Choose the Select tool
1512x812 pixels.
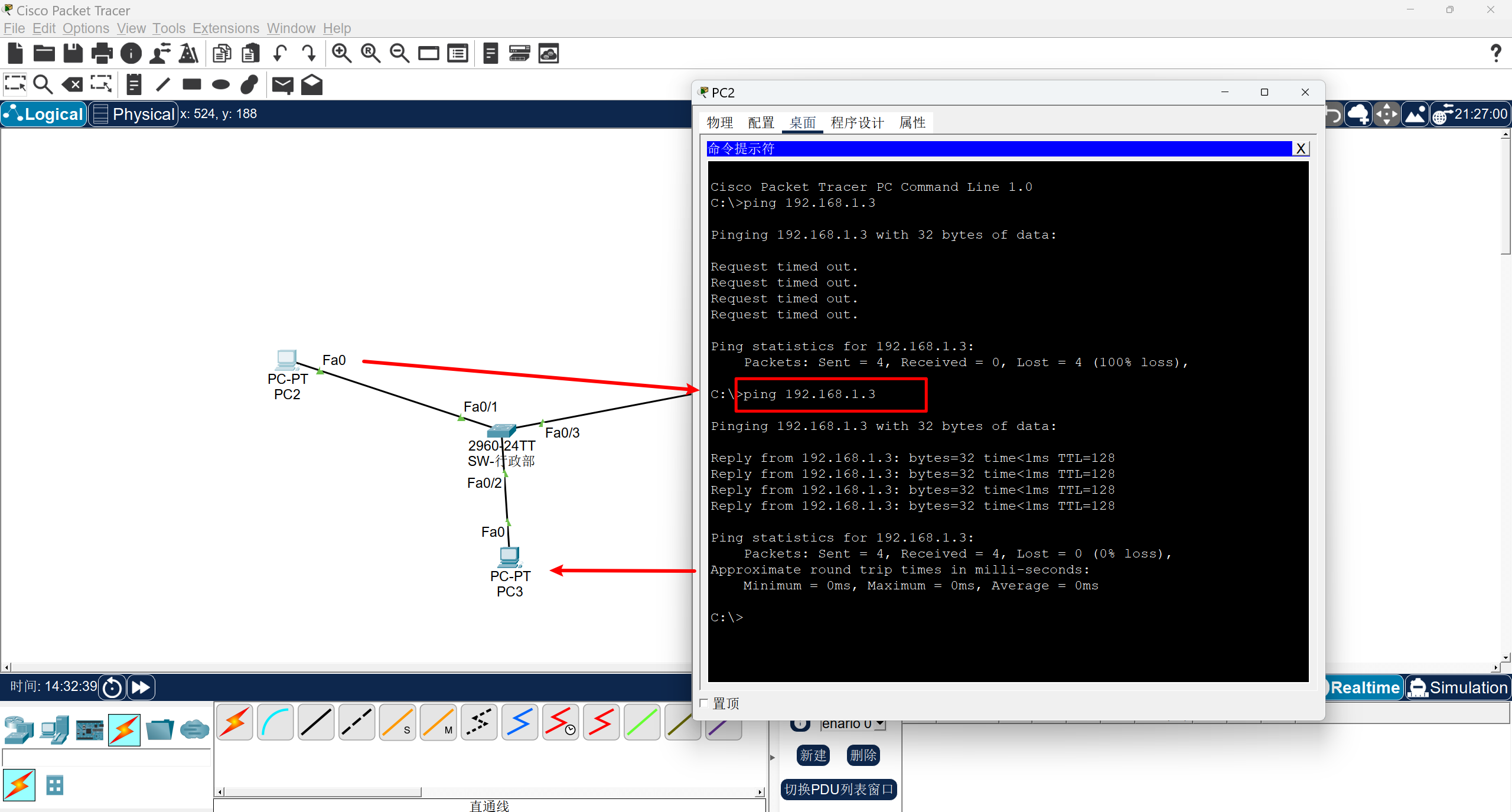coord(15,85)
